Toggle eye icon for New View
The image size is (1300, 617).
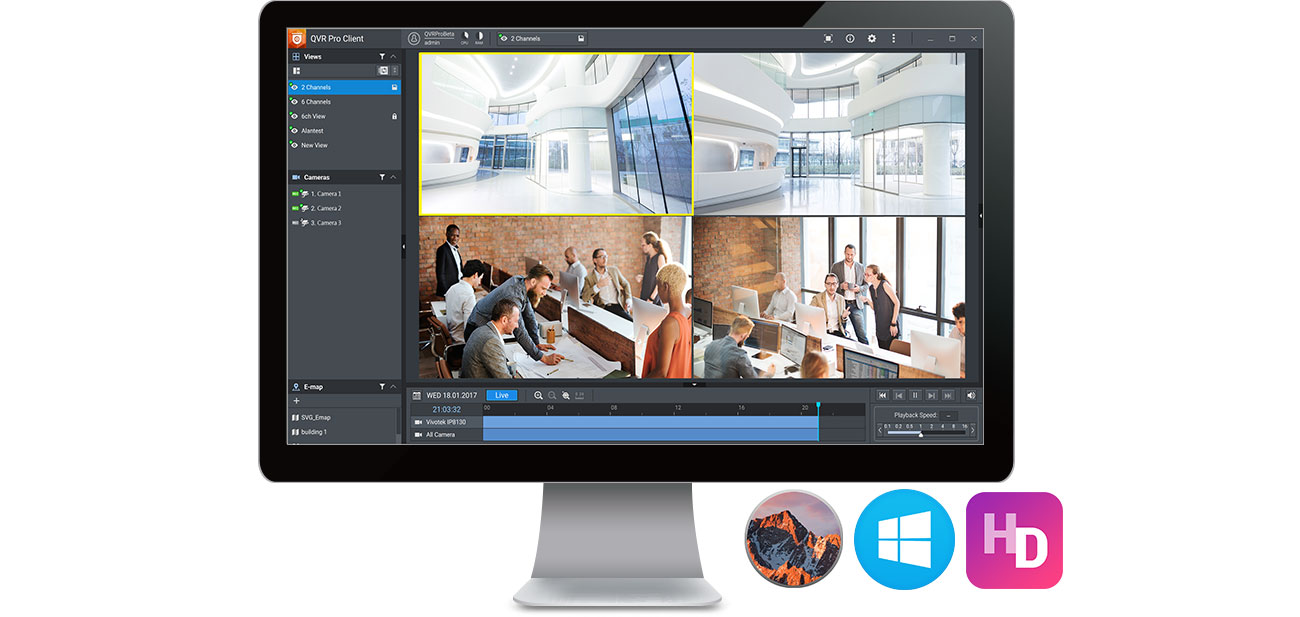coord(295,145)
